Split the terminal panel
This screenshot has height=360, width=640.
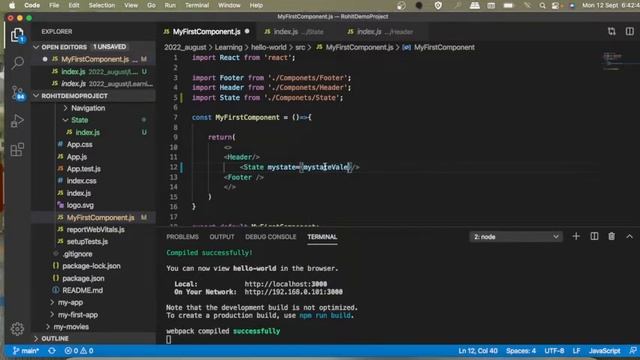point(594,236)
